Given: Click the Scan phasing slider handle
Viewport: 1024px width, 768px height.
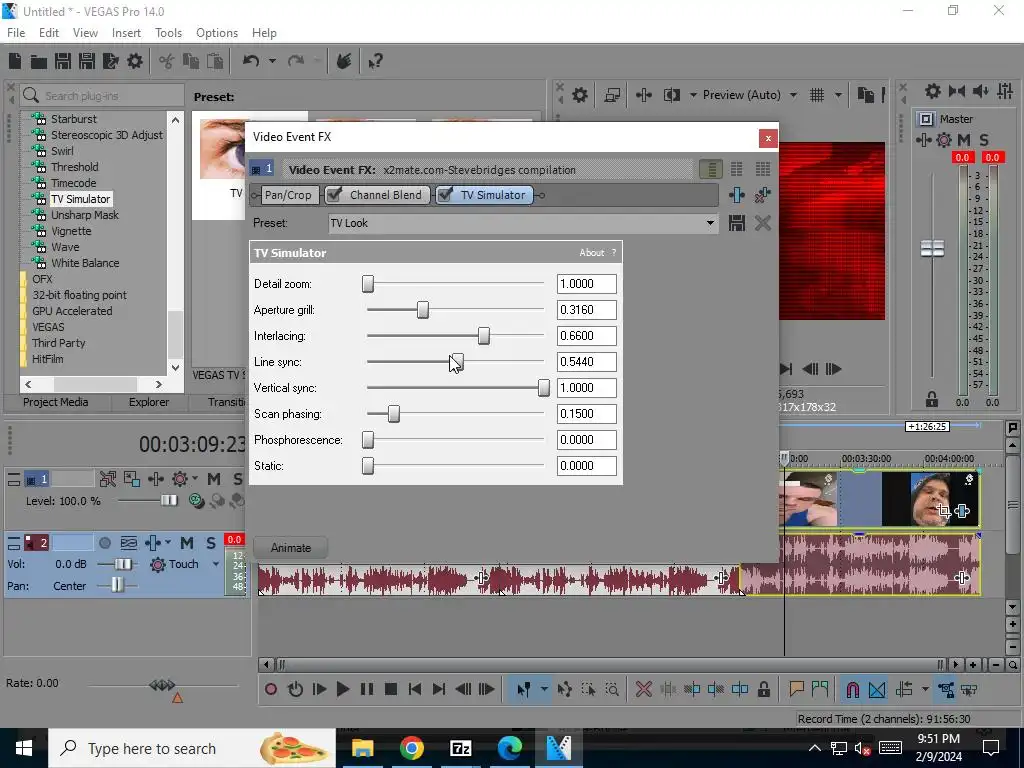Looking at the screenshot, I should tap(394, 414).
